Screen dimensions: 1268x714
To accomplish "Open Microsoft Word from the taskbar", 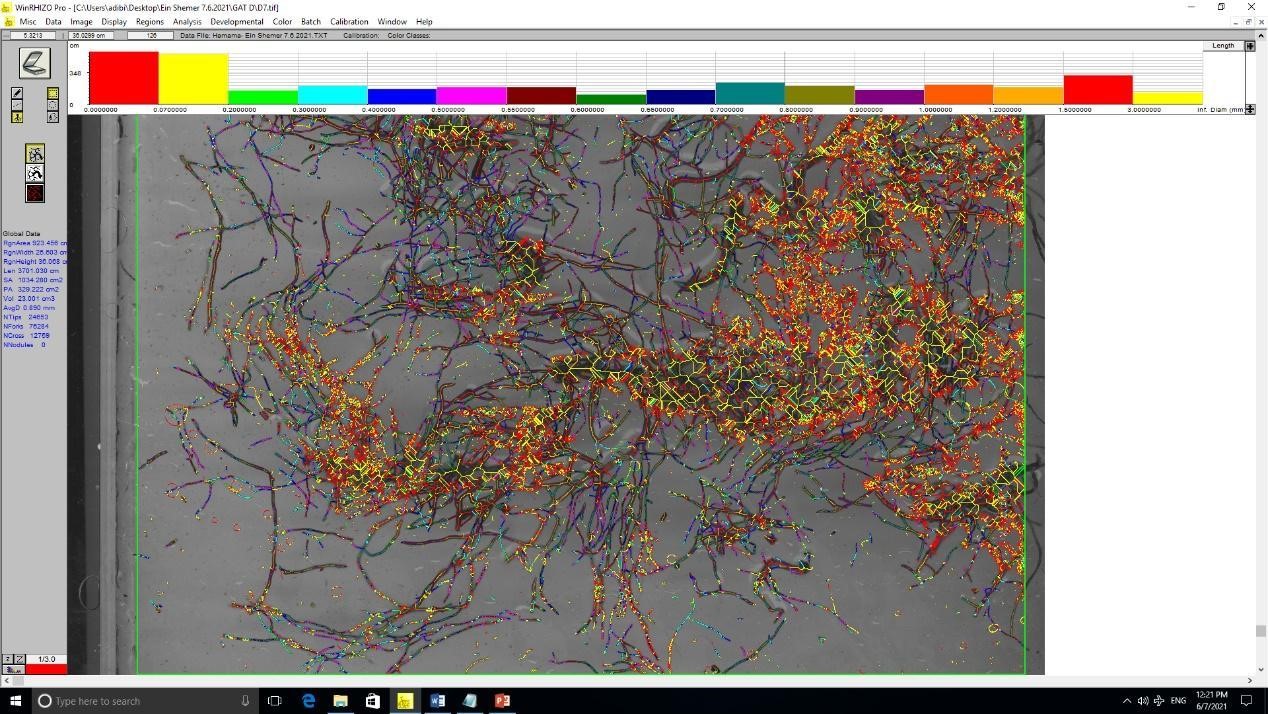I will pos(437,701).
